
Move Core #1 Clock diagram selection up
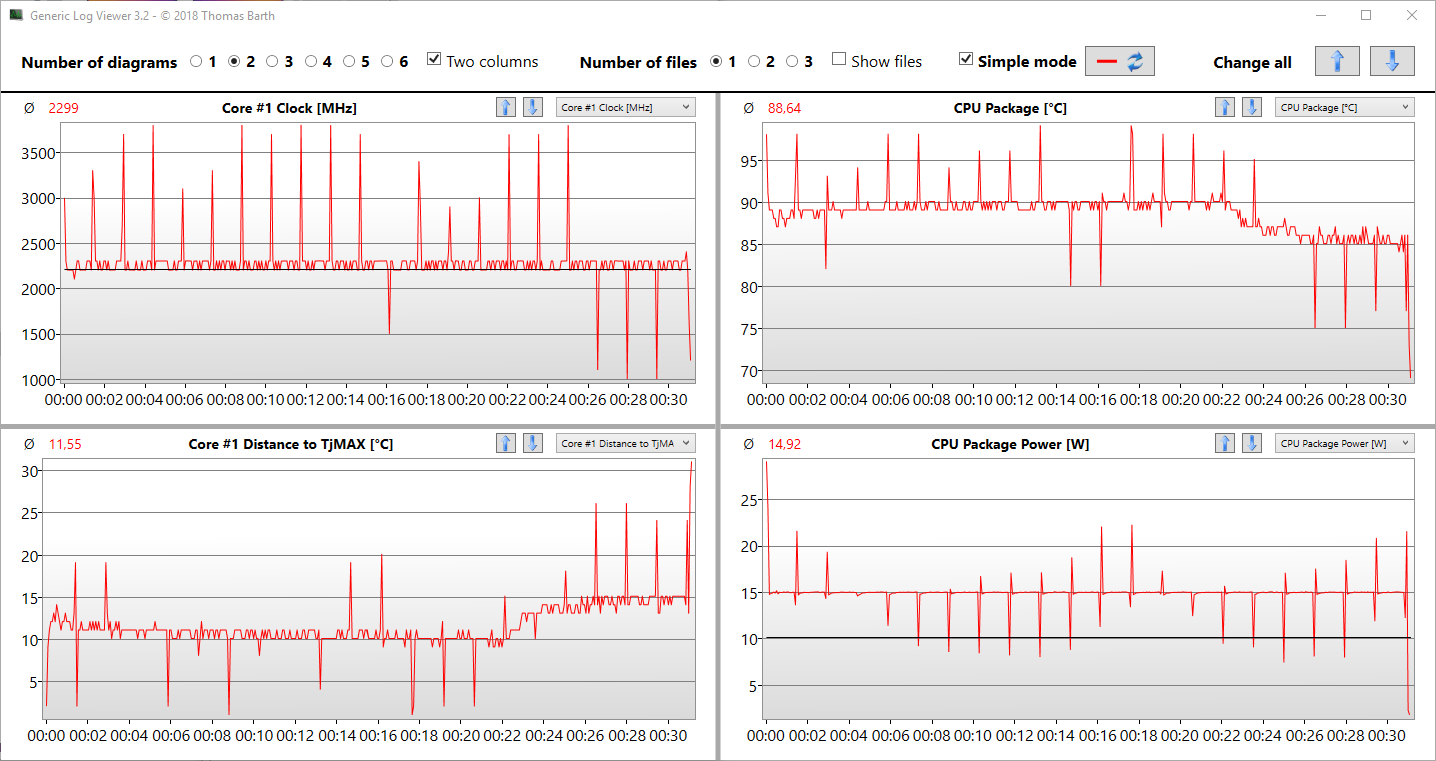tap(506, 107)
